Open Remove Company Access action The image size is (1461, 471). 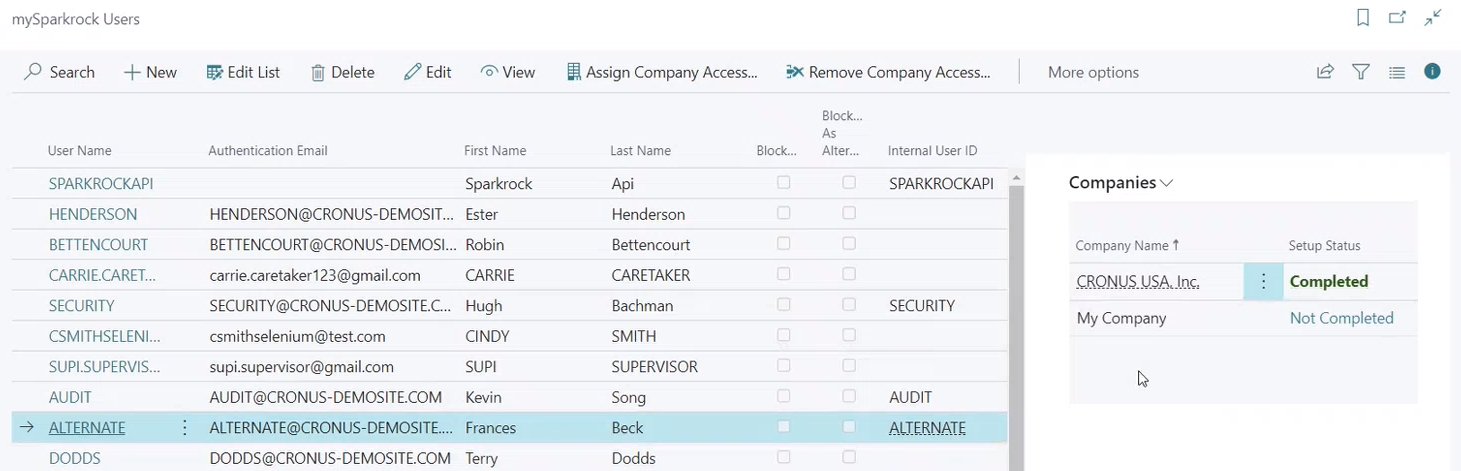click(x=888, y=72)
